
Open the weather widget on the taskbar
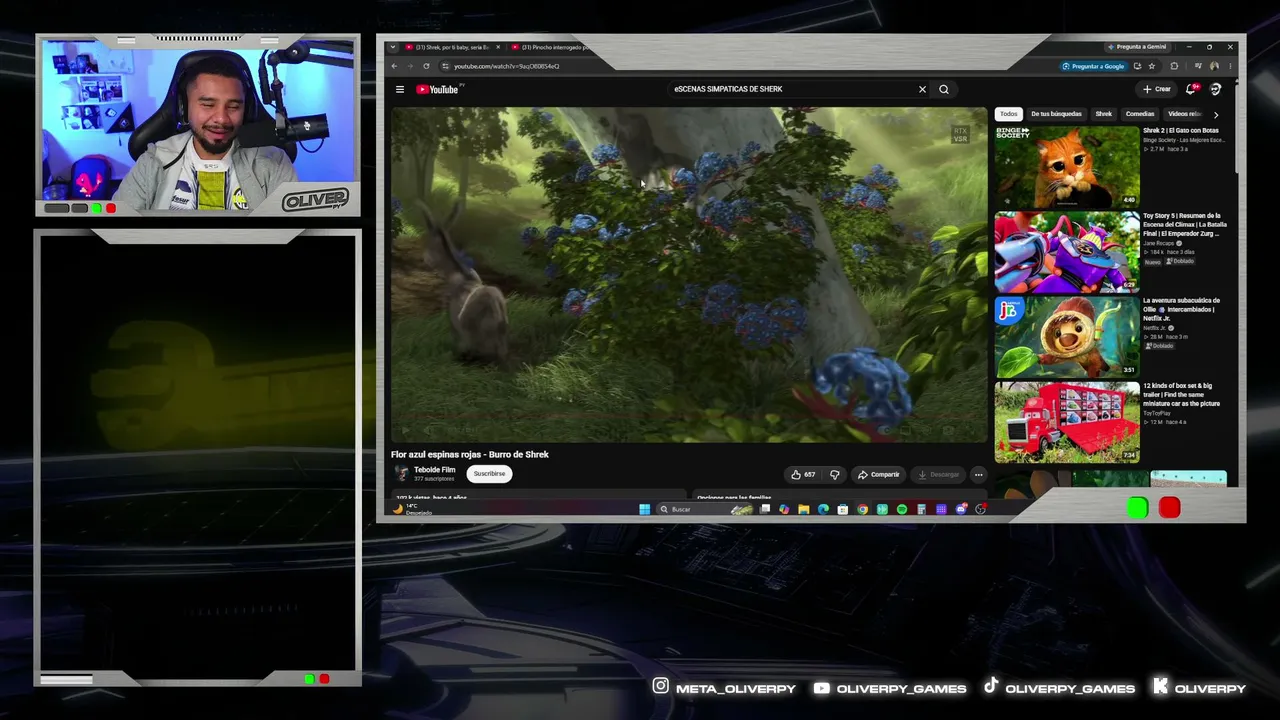tap(412, 509)
